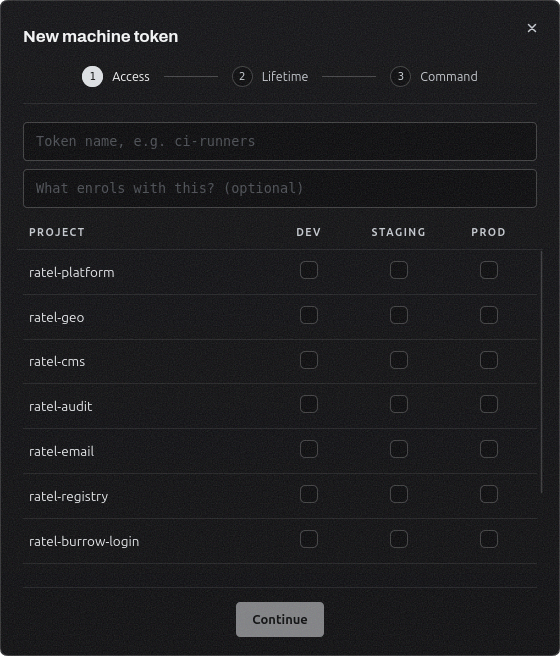Check ratel-burrow-login PROD checkbox
The width and height of the screenshot is (560, 656).
point(488,539)
